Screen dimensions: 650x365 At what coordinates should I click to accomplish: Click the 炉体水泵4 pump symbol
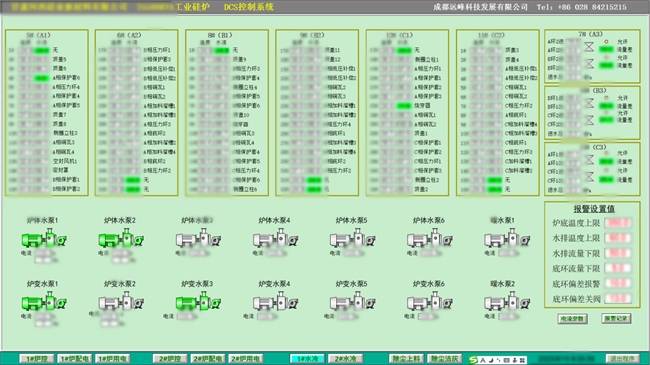point(276,238)
